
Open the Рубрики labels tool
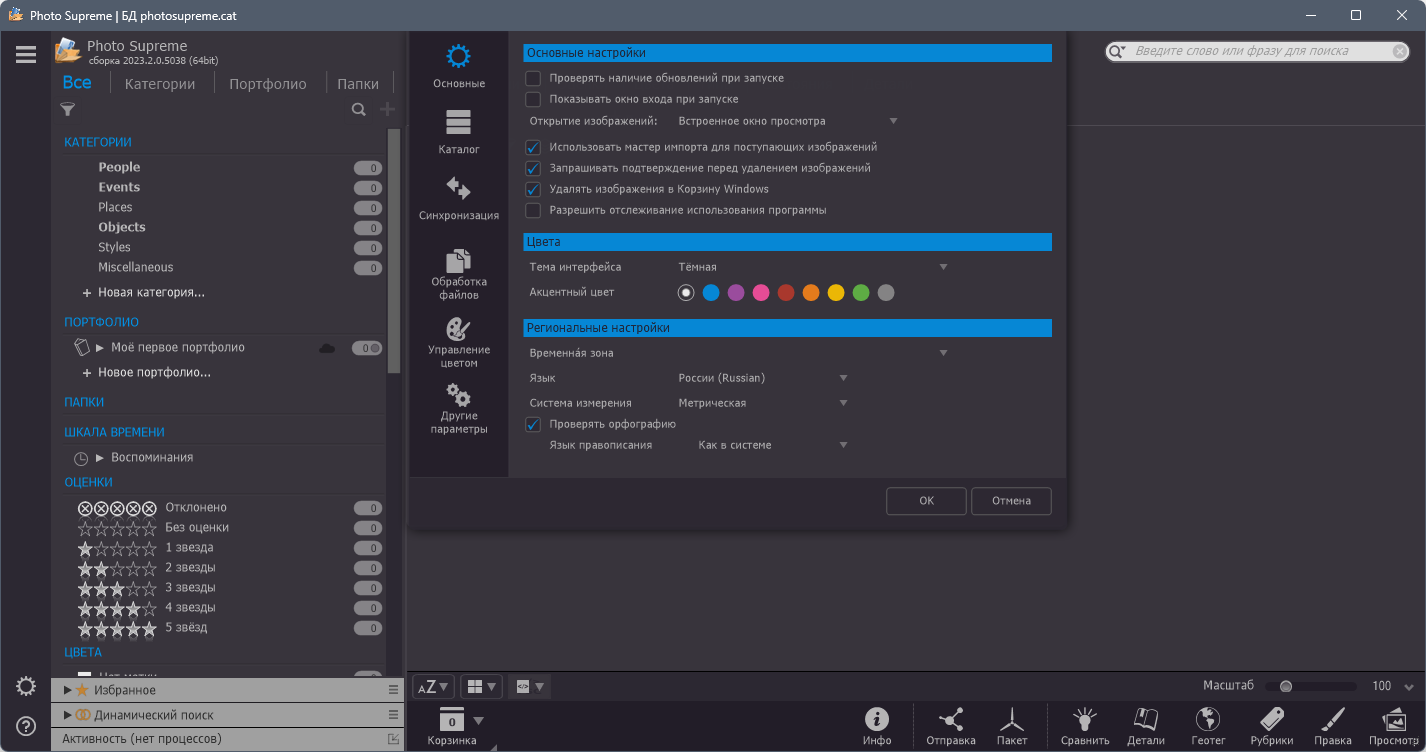click(x=1272, y=727)
